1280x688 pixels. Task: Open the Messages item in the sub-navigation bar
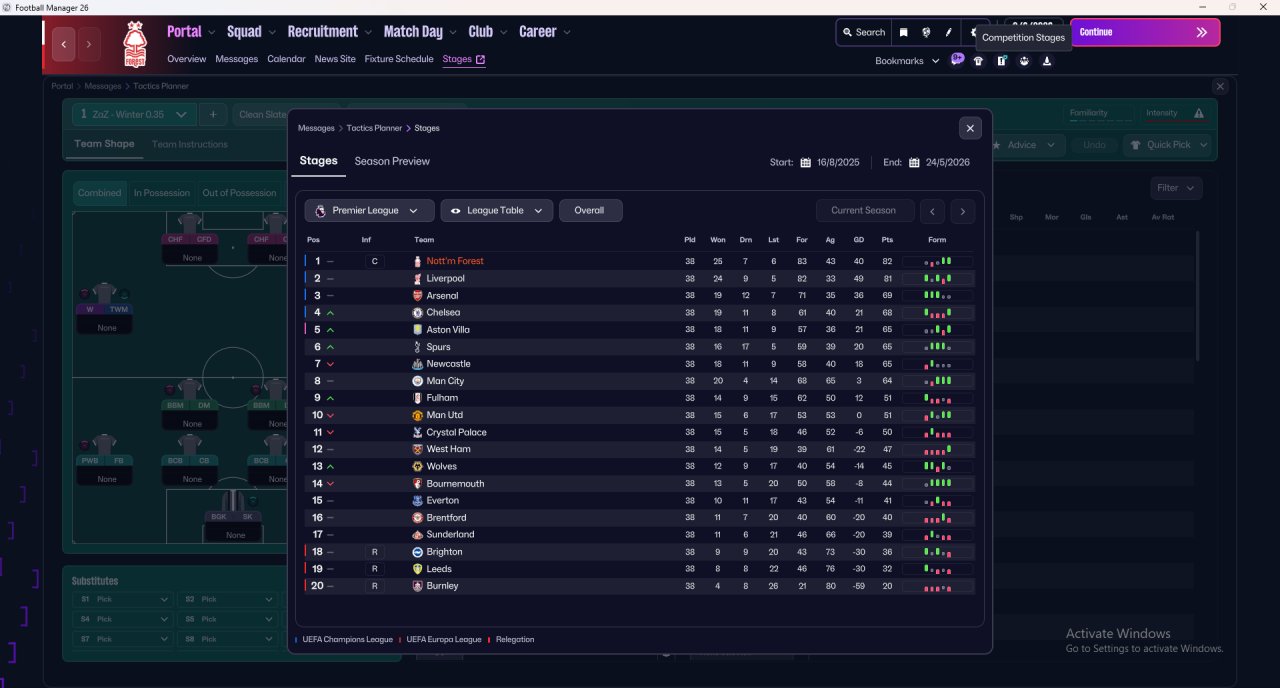(237, 59)
